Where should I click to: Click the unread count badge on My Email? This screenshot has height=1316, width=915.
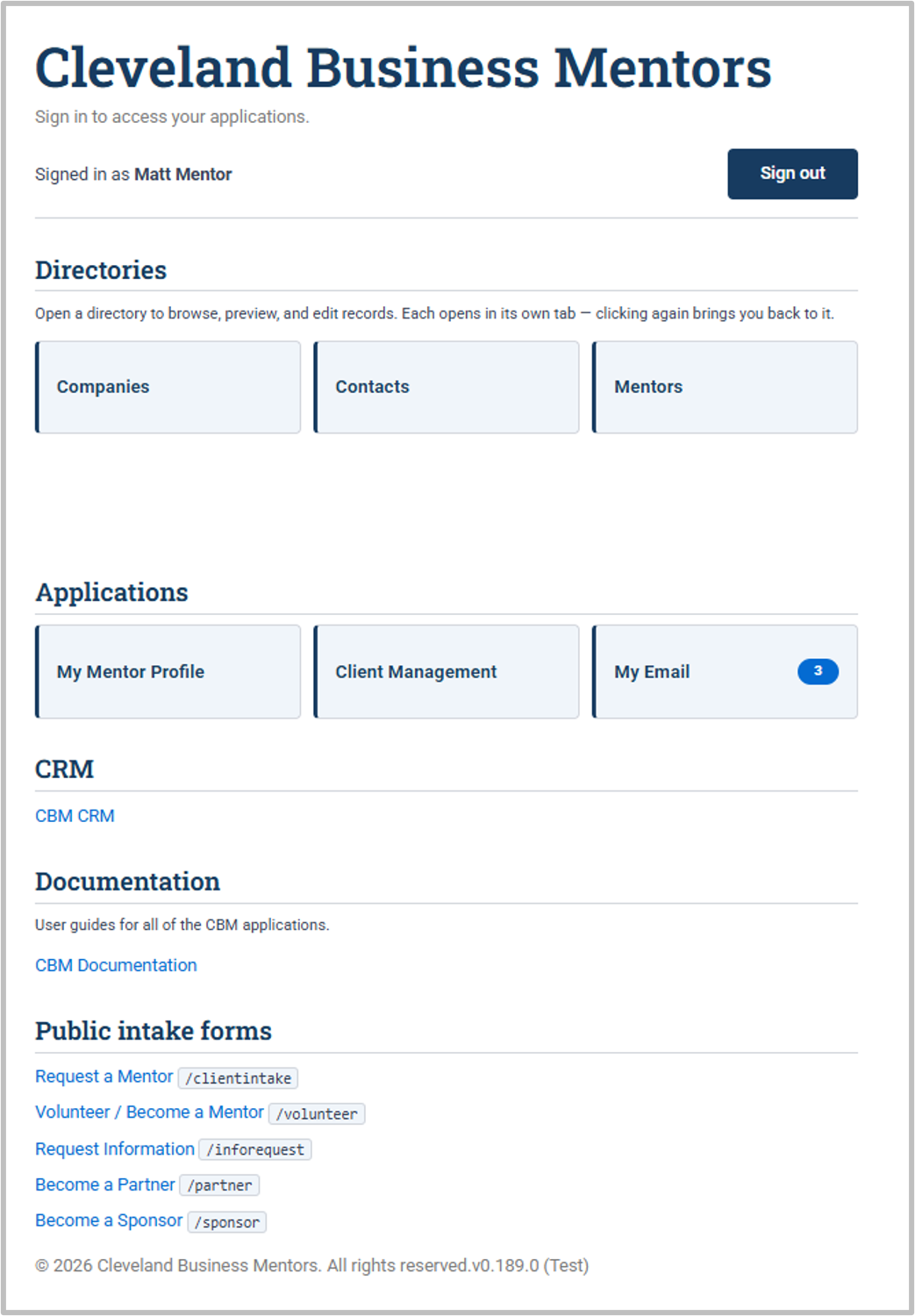[x=818, y=671]
